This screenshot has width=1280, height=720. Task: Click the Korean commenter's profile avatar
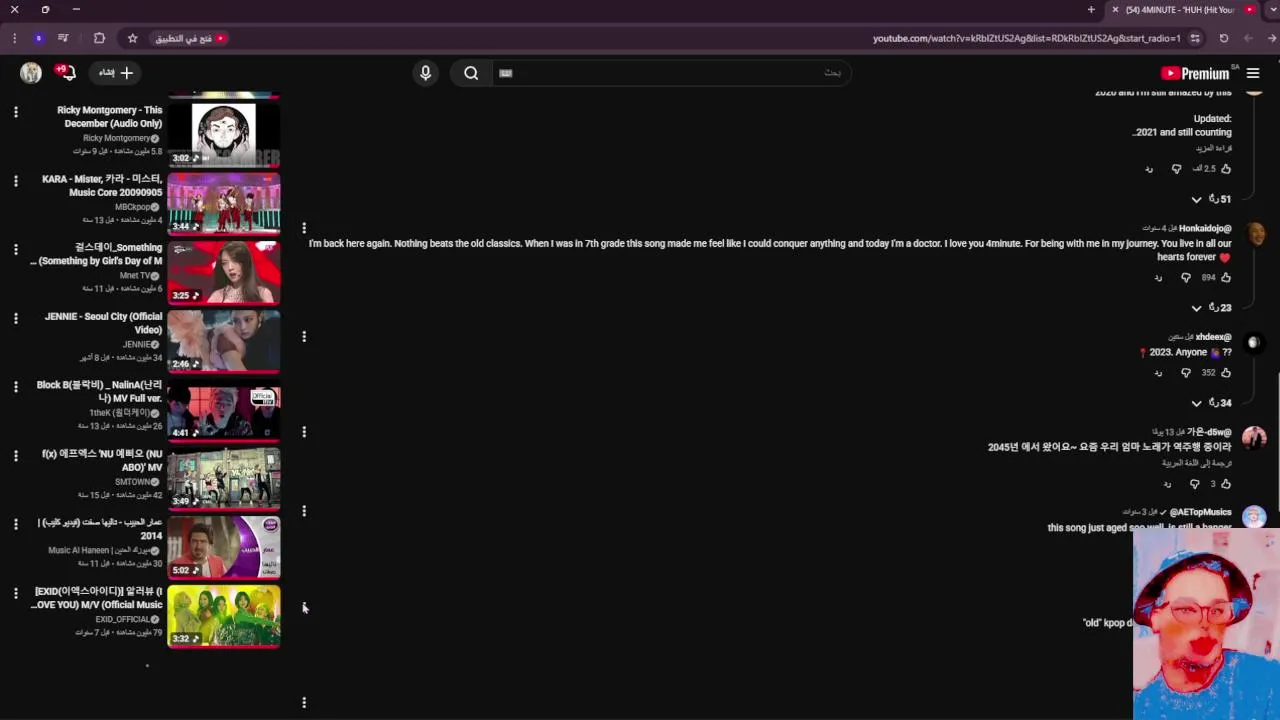tap(1254, 438)
